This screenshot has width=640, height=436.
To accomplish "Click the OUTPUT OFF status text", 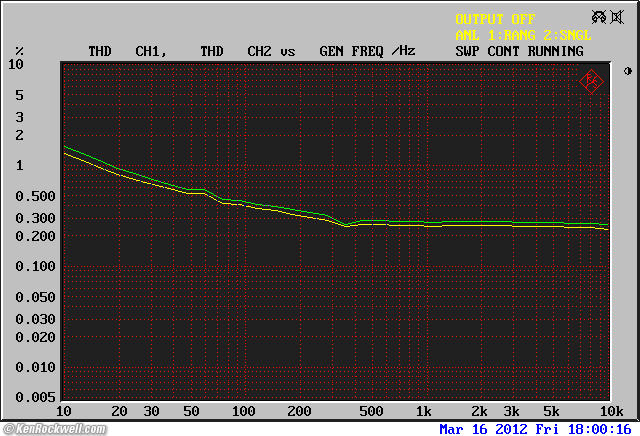I will point(495,19).
